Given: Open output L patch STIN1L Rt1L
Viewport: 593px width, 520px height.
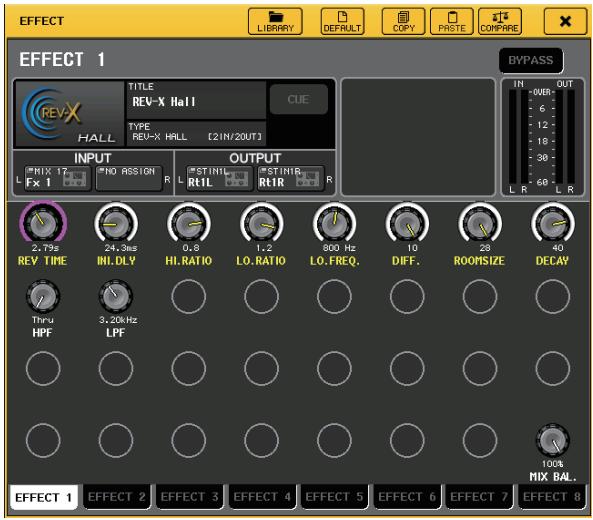Looking at the screenshot, I should [x=219, y=178].
